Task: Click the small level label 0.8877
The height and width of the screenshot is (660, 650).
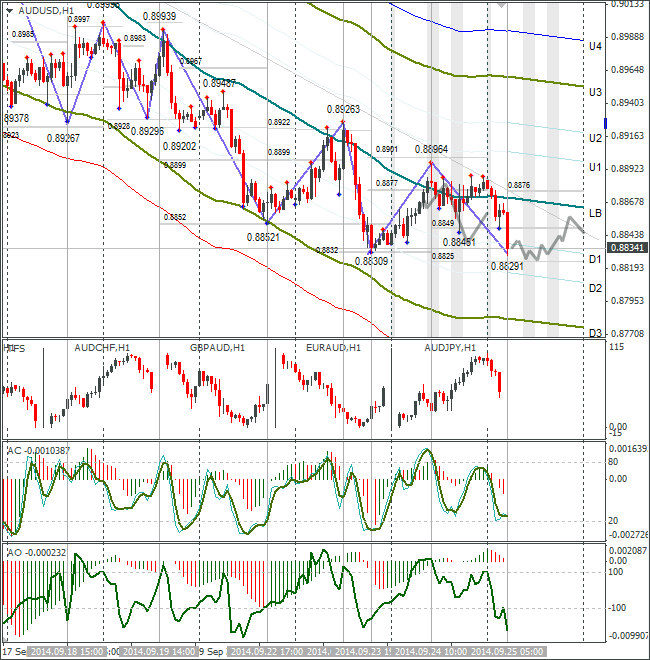Action: pyautogui.click(x=386, y=183)
